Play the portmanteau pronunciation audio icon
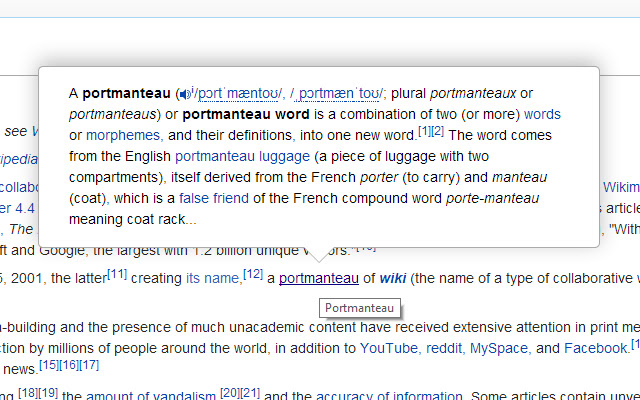 pyautogui.click(x=184, y=94)
